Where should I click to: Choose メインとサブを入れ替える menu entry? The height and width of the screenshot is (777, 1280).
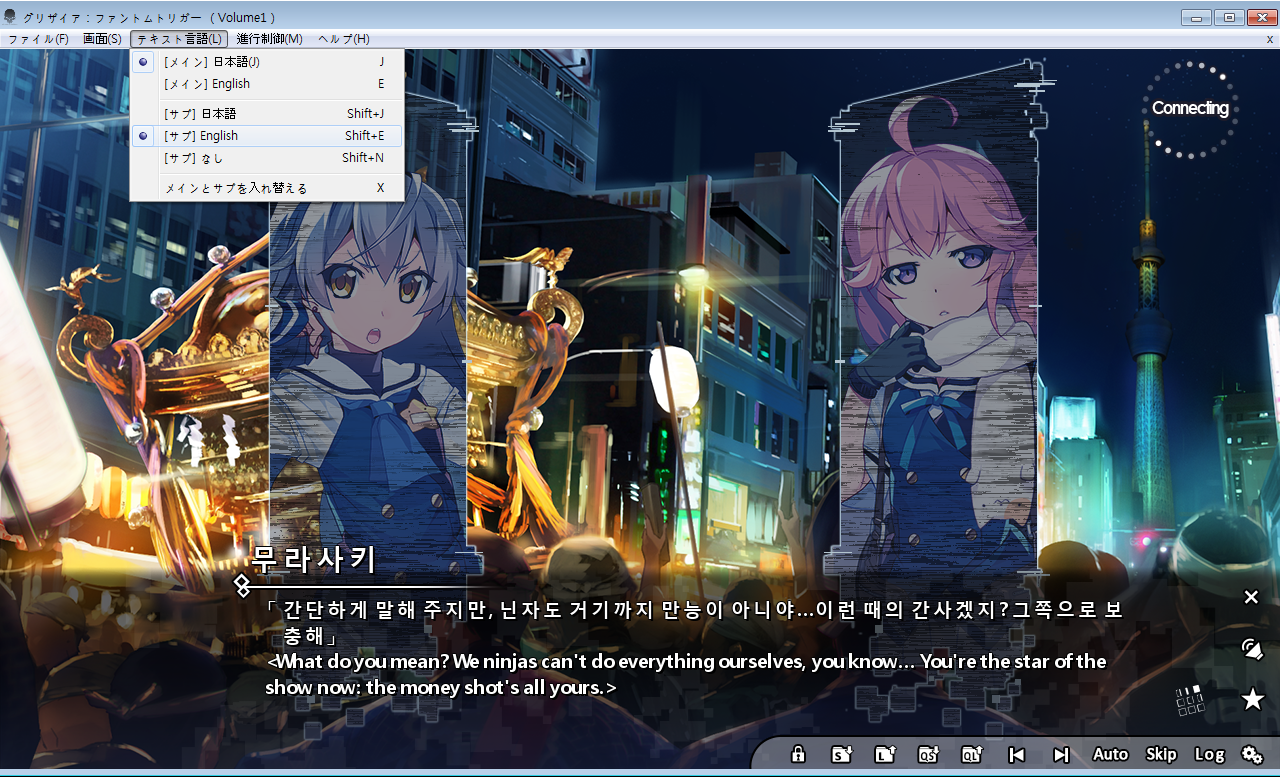pyautogui.click(x=267, y=188)
